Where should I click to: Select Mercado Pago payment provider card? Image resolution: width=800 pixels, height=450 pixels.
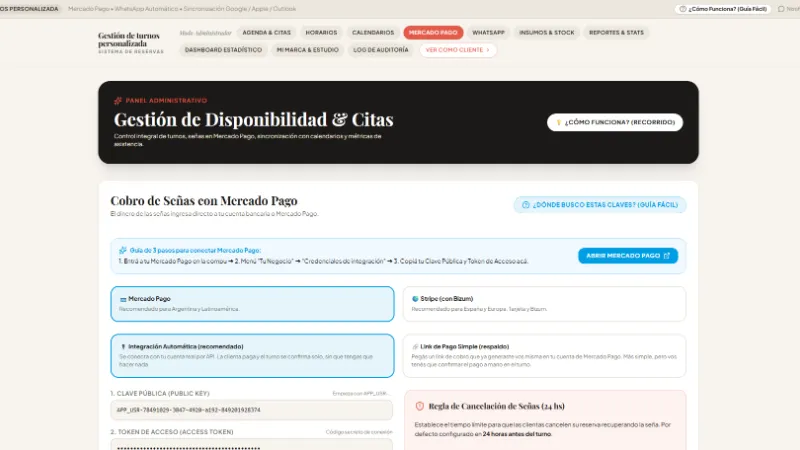(253, 304)
